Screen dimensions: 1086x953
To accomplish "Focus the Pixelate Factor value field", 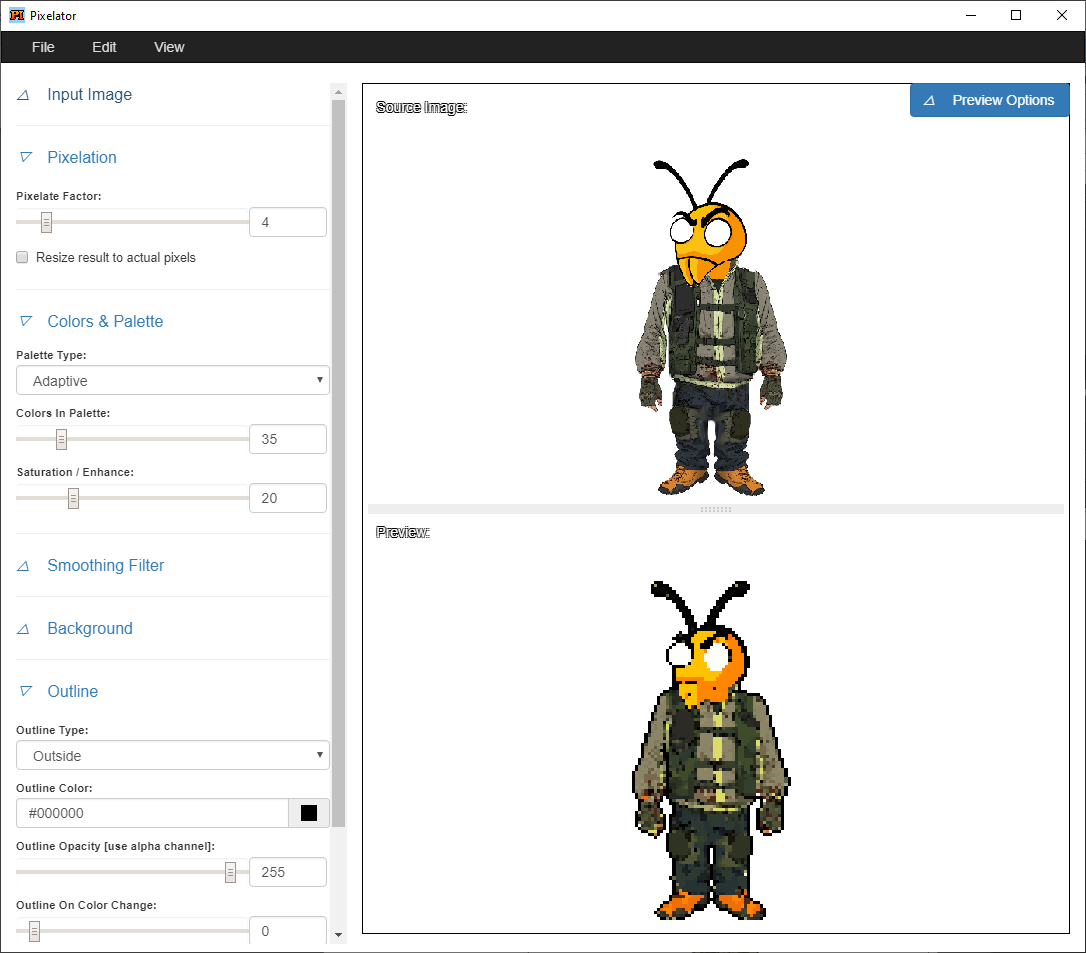I will (x=287, y=222).
